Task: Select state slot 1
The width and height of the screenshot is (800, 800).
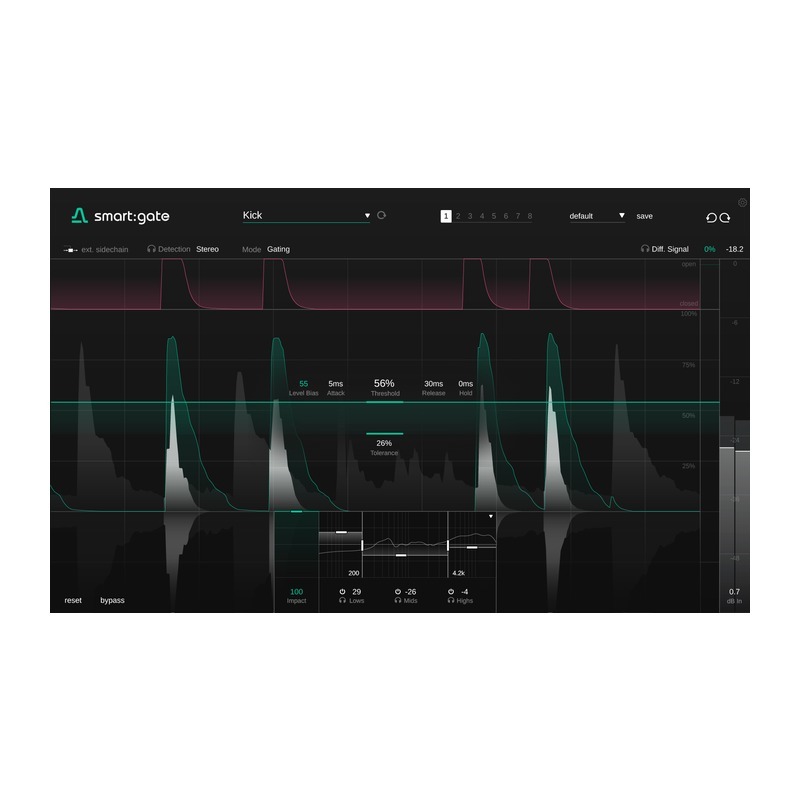Action: tap(446, 216)
